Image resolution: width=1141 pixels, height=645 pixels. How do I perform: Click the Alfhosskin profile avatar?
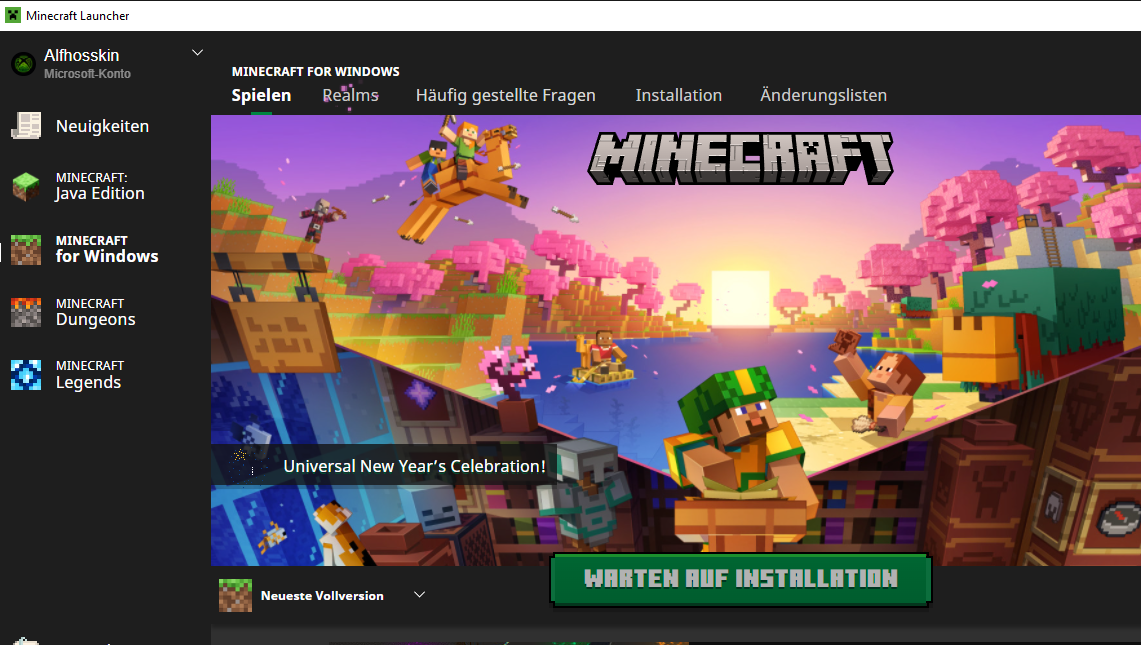click(22, 63)
